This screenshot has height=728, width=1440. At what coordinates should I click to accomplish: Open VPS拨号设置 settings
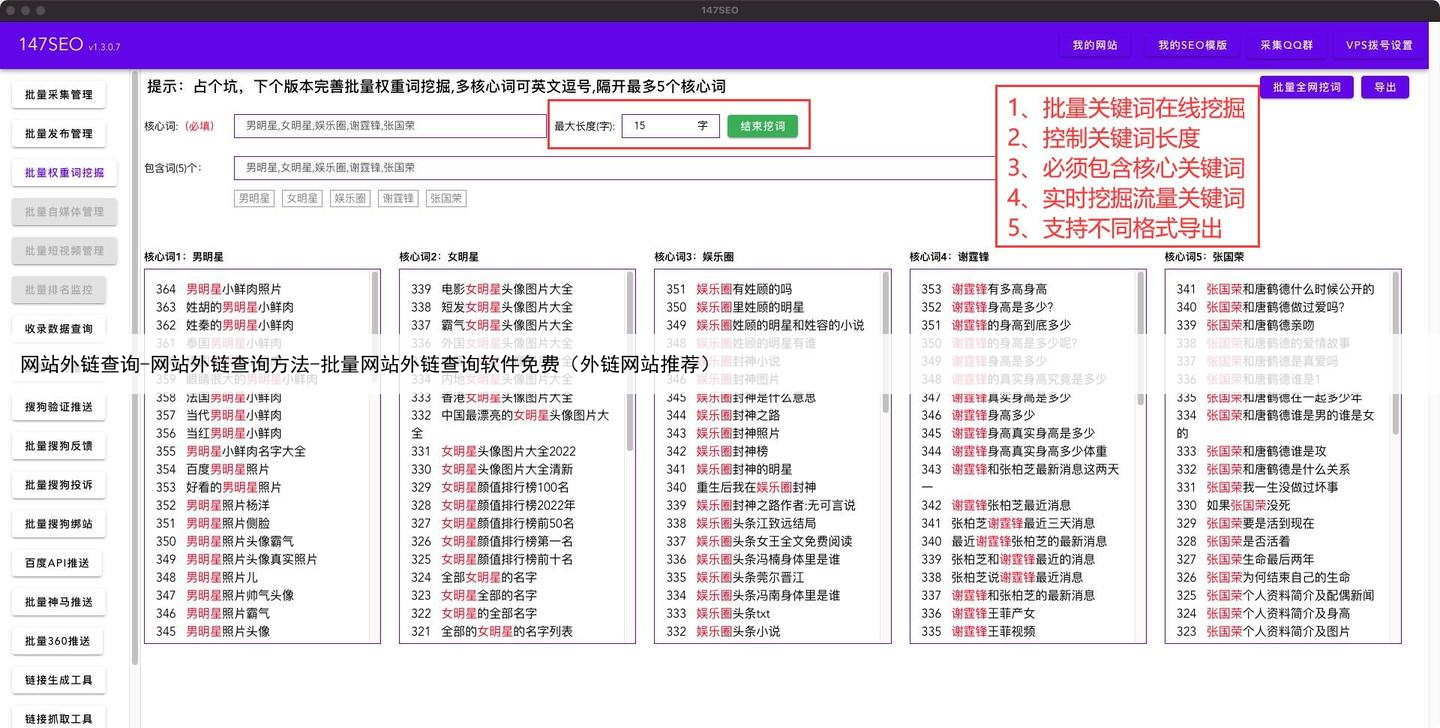pos(1379,45)
